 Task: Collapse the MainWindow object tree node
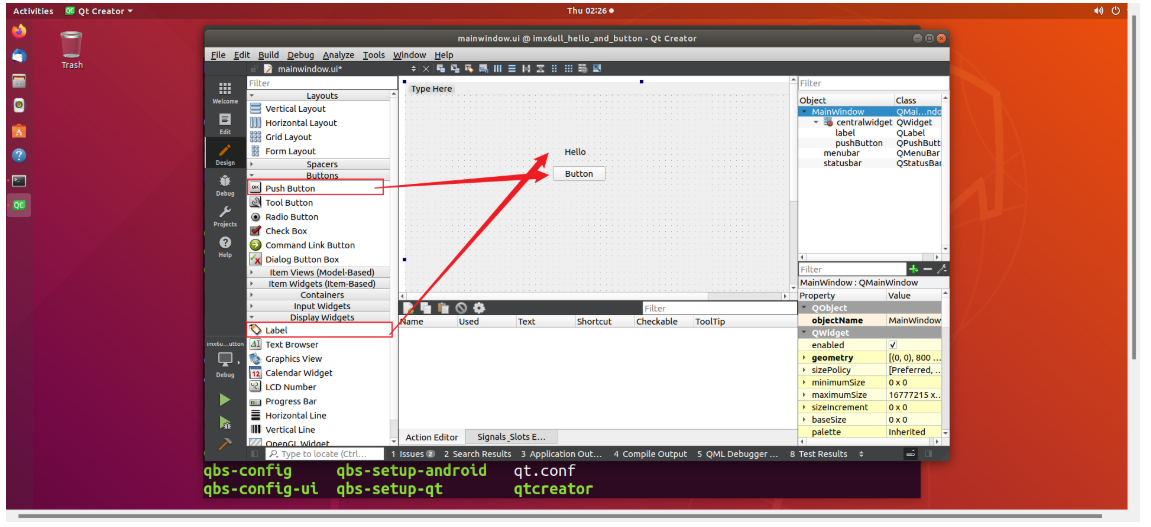coord(804,112)
